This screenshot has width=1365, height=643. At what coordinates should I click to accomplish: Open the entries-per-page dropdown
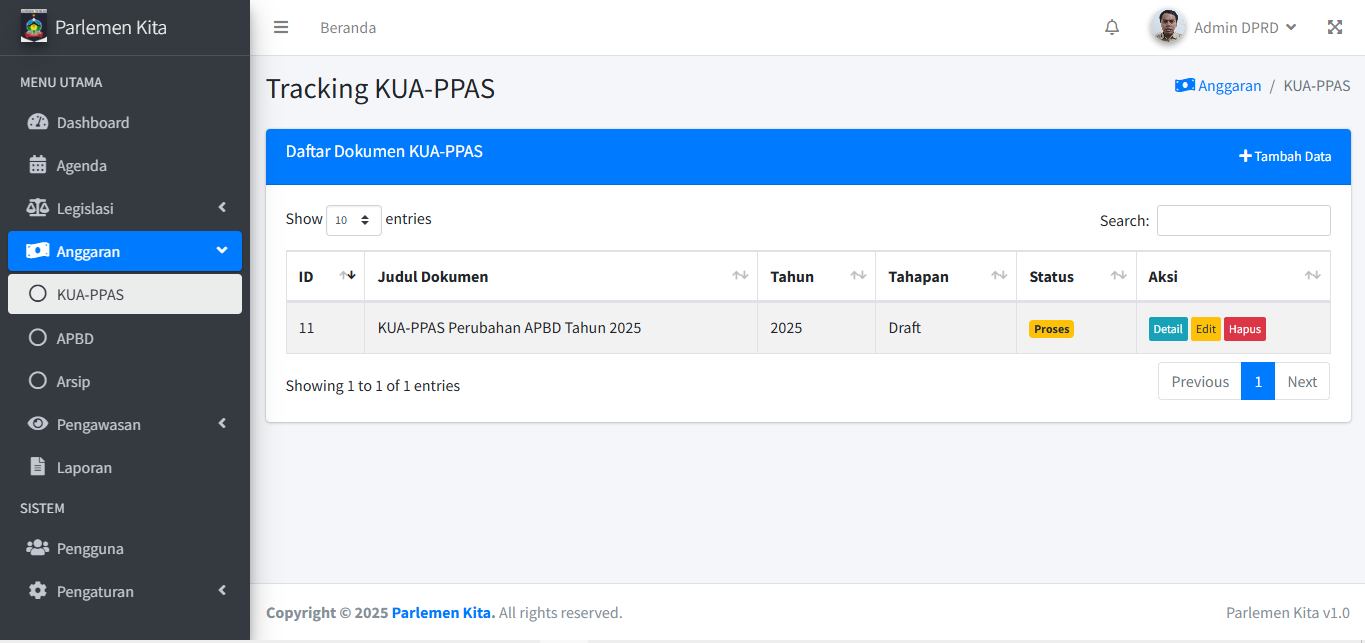(x=353, y=220)
